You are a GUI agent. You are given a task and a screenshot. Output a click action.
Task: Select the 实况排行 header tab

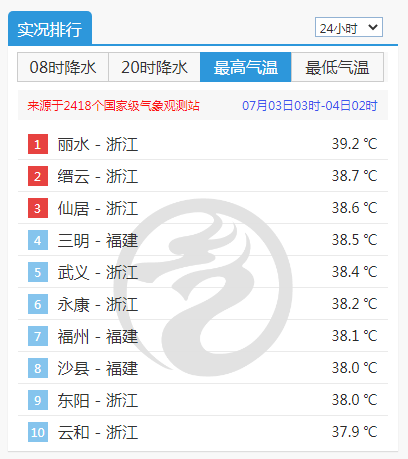click(50, 28)
